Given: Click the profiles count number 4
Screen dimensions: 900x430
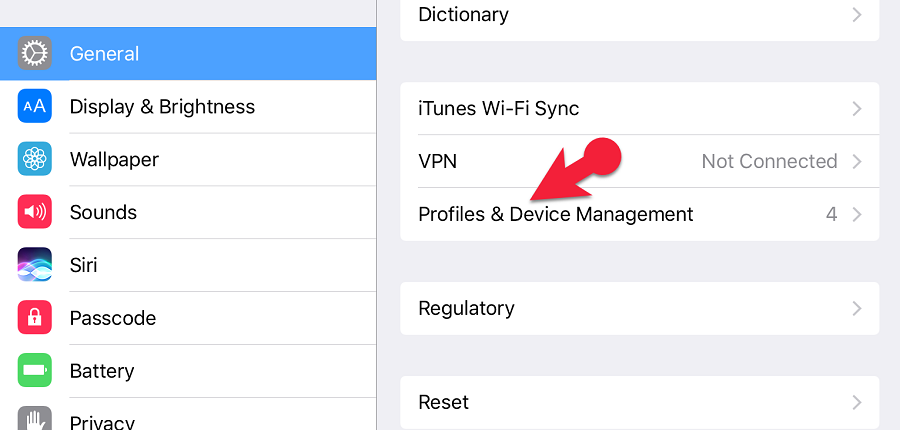Looking at the screenshot, I should [831, 214].
